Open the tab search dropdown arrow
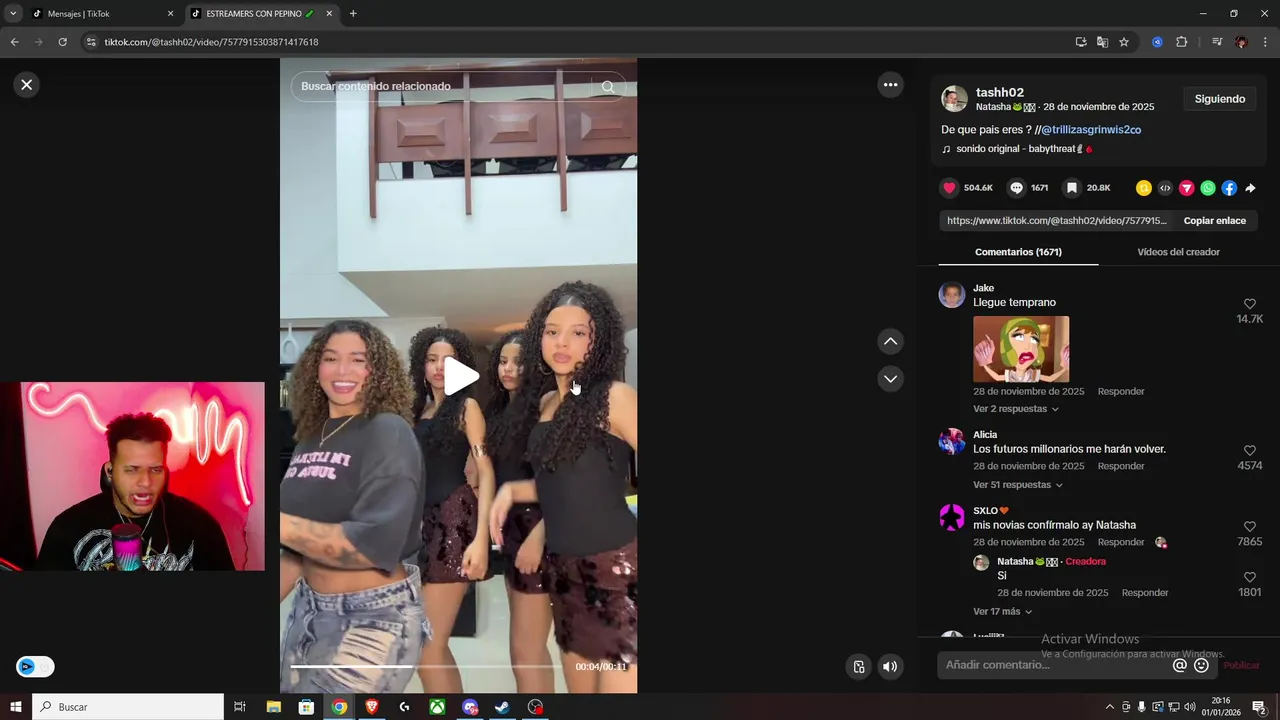 (x=13, y=14)
